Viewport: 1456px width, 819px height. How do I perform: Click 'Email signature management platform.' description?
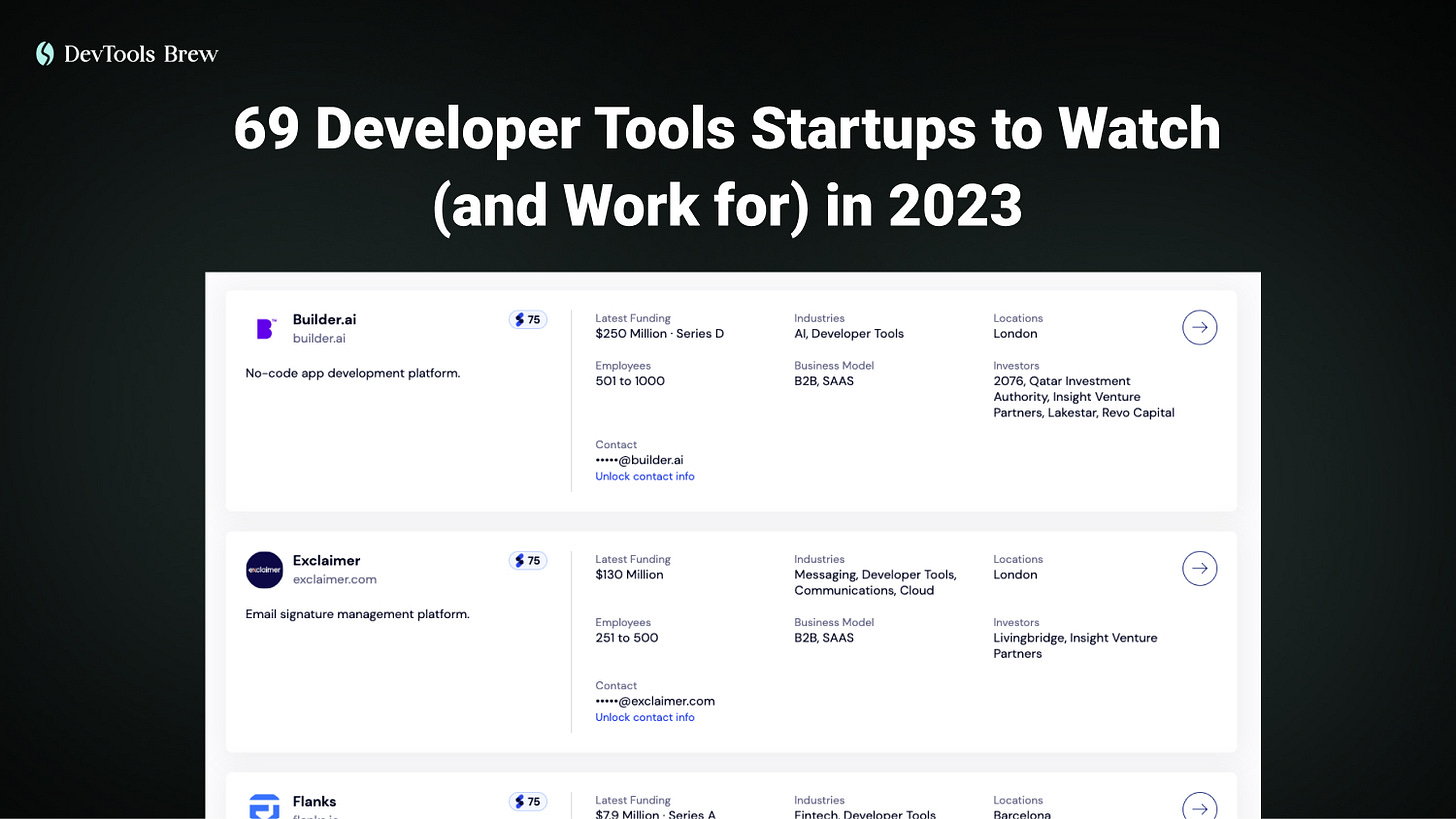(357, 614)
